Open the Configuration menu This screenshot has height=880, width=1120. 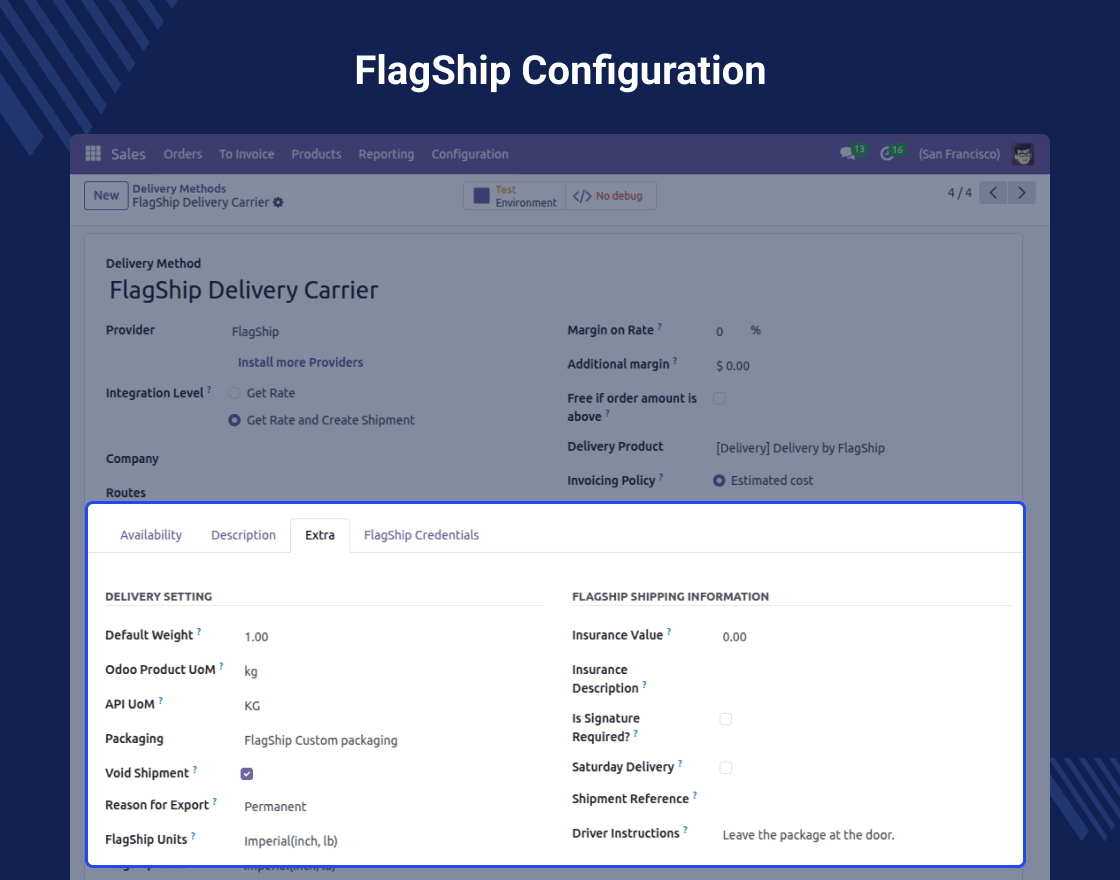click(x=470, y=154)
